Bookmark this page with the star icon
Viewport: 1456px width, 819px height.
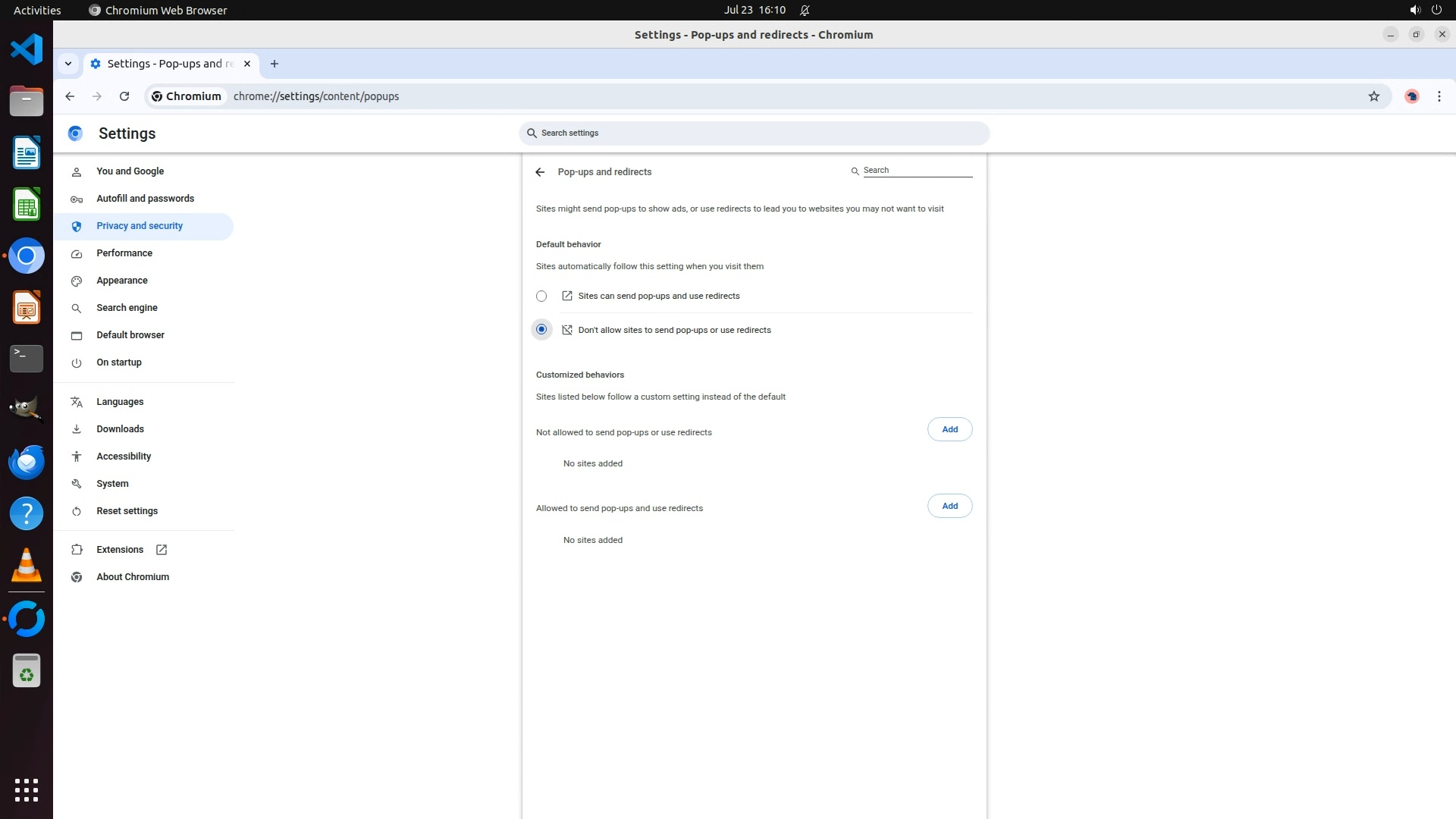click(x=1373, y=96)
